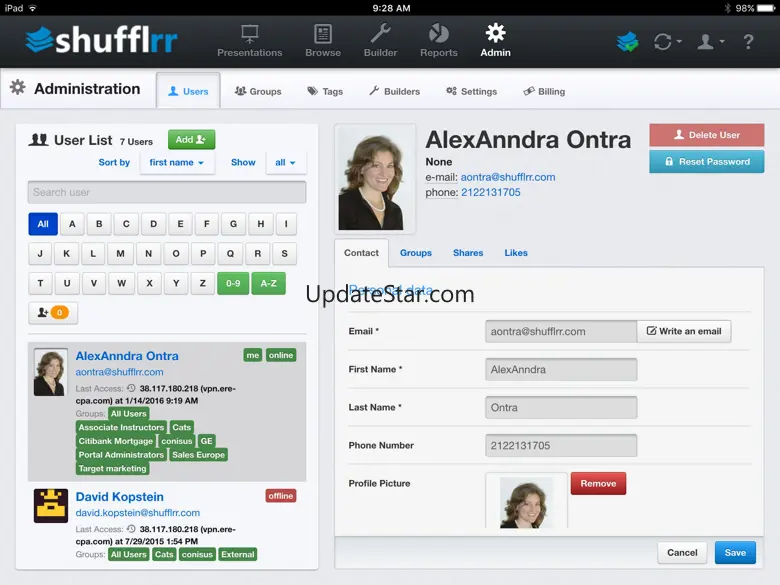Click the synced slides stack icon

tap(627, 42)
